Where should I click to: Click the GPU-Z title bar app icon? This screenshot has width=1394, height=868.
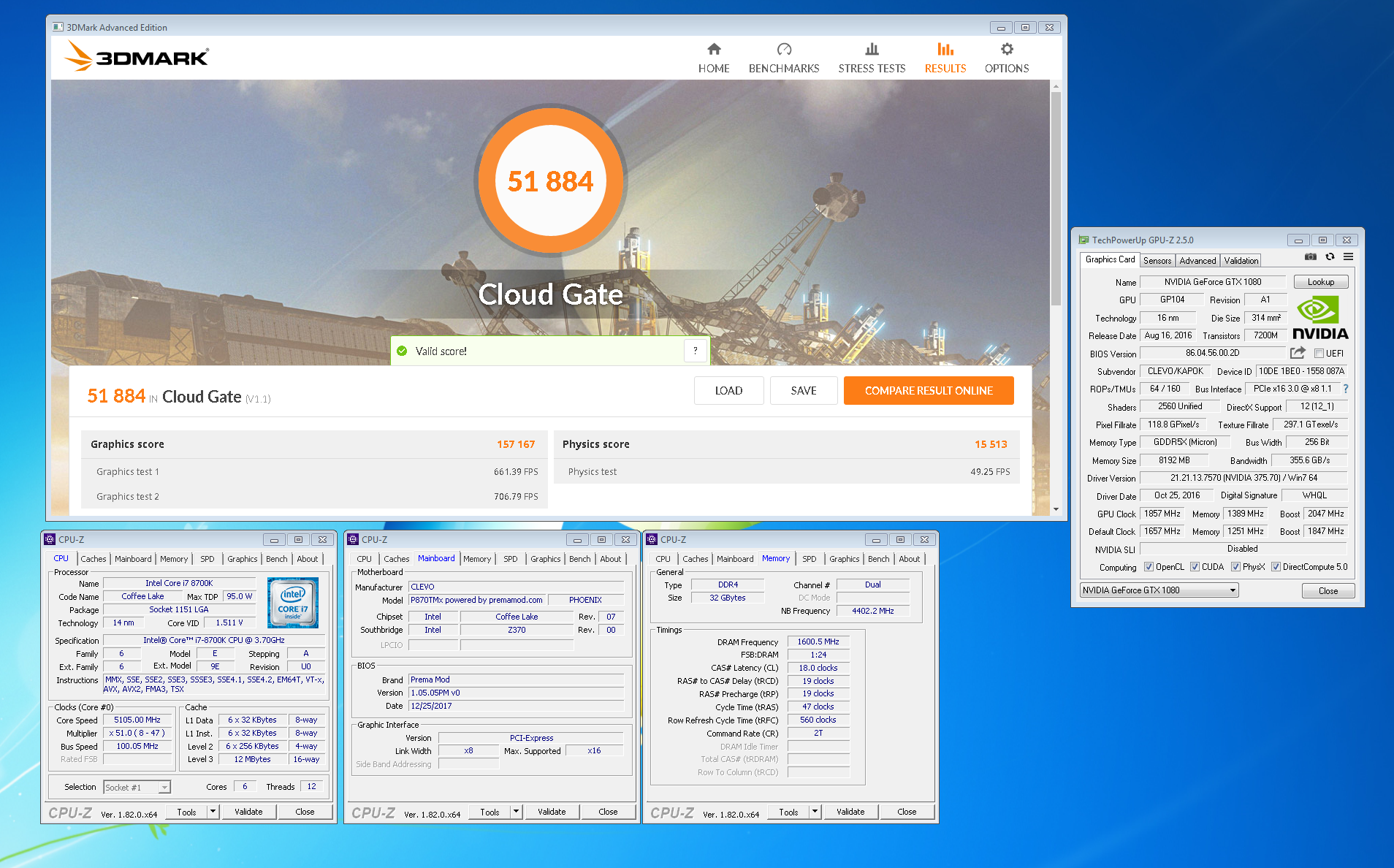[x=1083, y=240]
